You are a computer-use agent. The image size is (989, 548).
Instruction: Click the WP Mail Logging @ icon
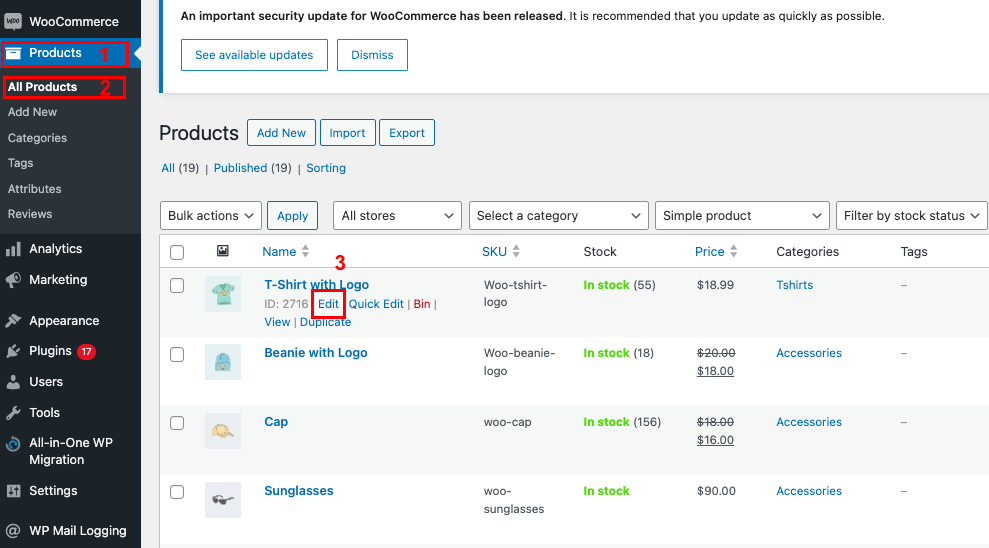point(13,531)
